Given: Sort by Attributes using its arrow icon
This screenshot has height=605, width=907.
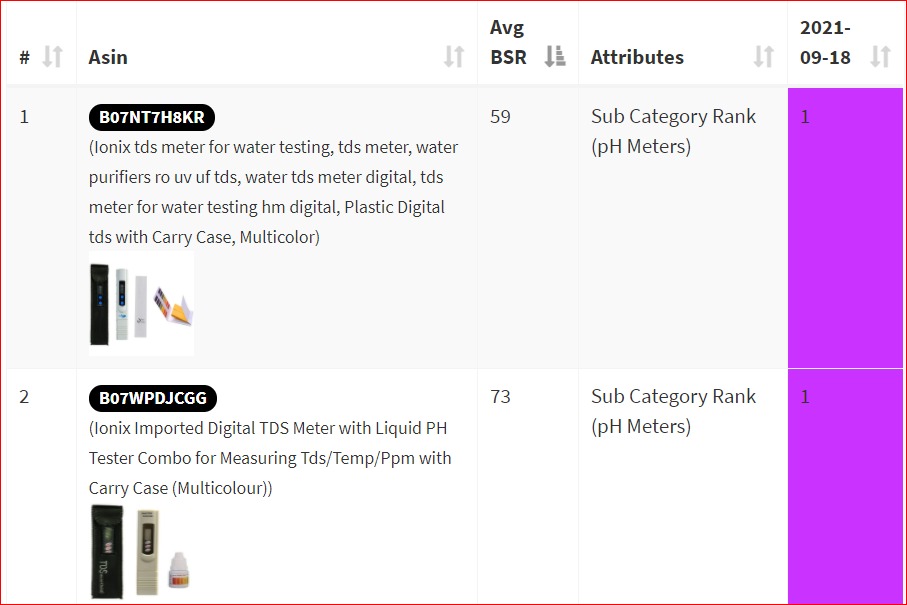Looking at the screenshot, I should click(764, 57).
